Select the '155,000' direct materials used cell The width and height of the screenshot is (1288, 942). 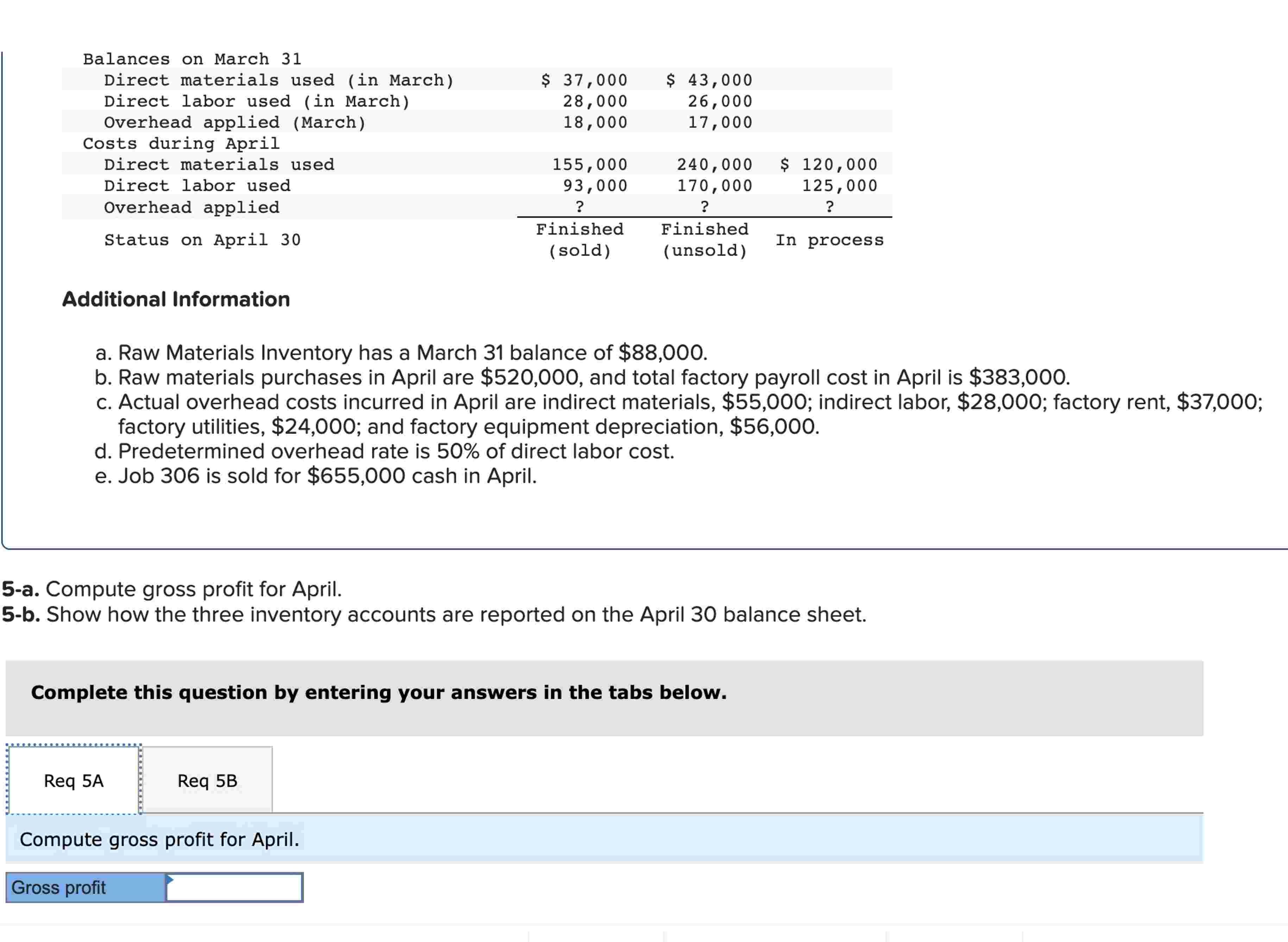coord(589,164)
